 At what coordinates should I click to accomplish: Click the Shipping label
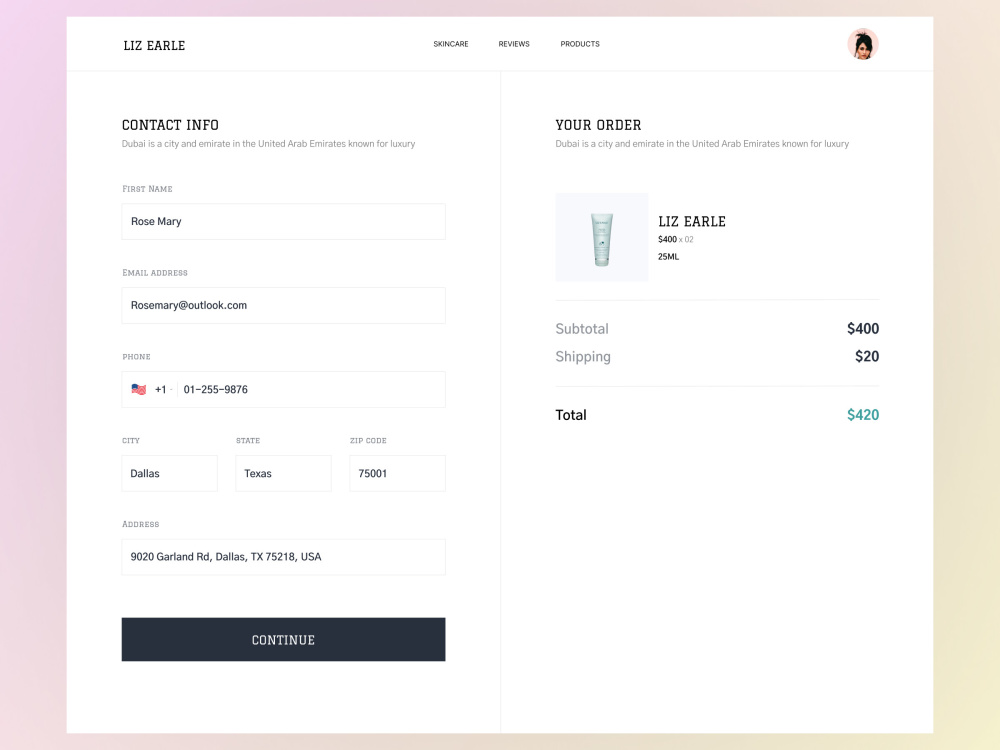pos(583,357)
